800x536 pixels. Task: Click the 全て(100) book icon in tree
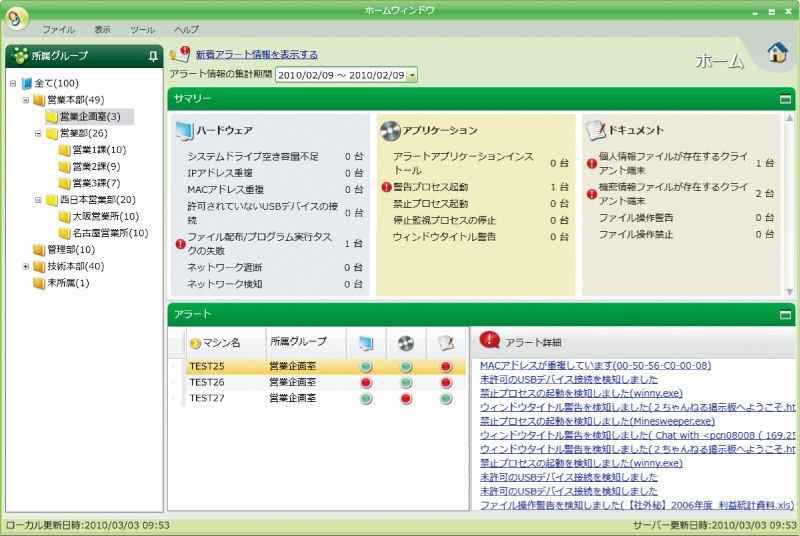point(27,84)
